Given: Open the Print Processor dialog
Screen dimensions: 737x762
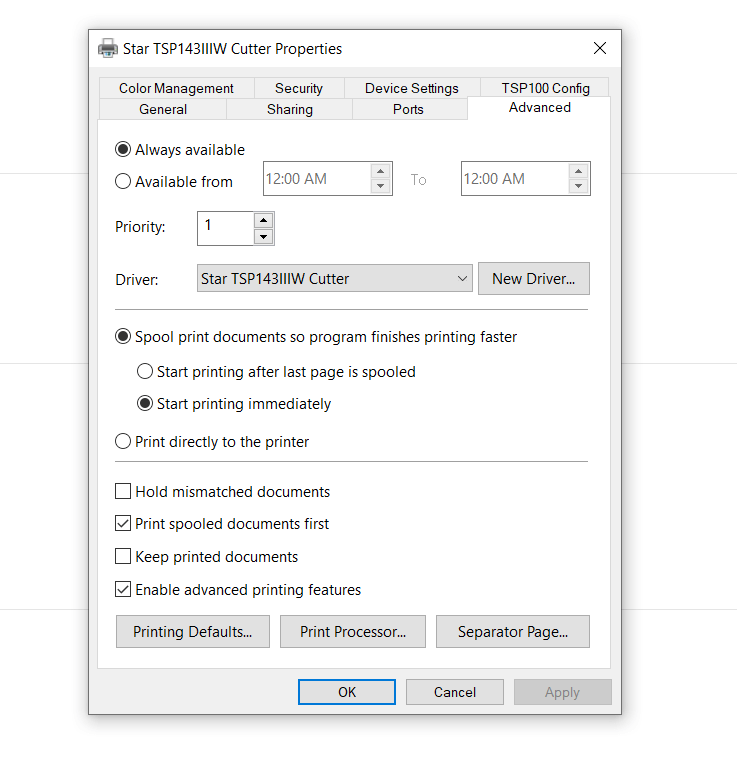Looking at the screenshot, I should coord(353,631).
